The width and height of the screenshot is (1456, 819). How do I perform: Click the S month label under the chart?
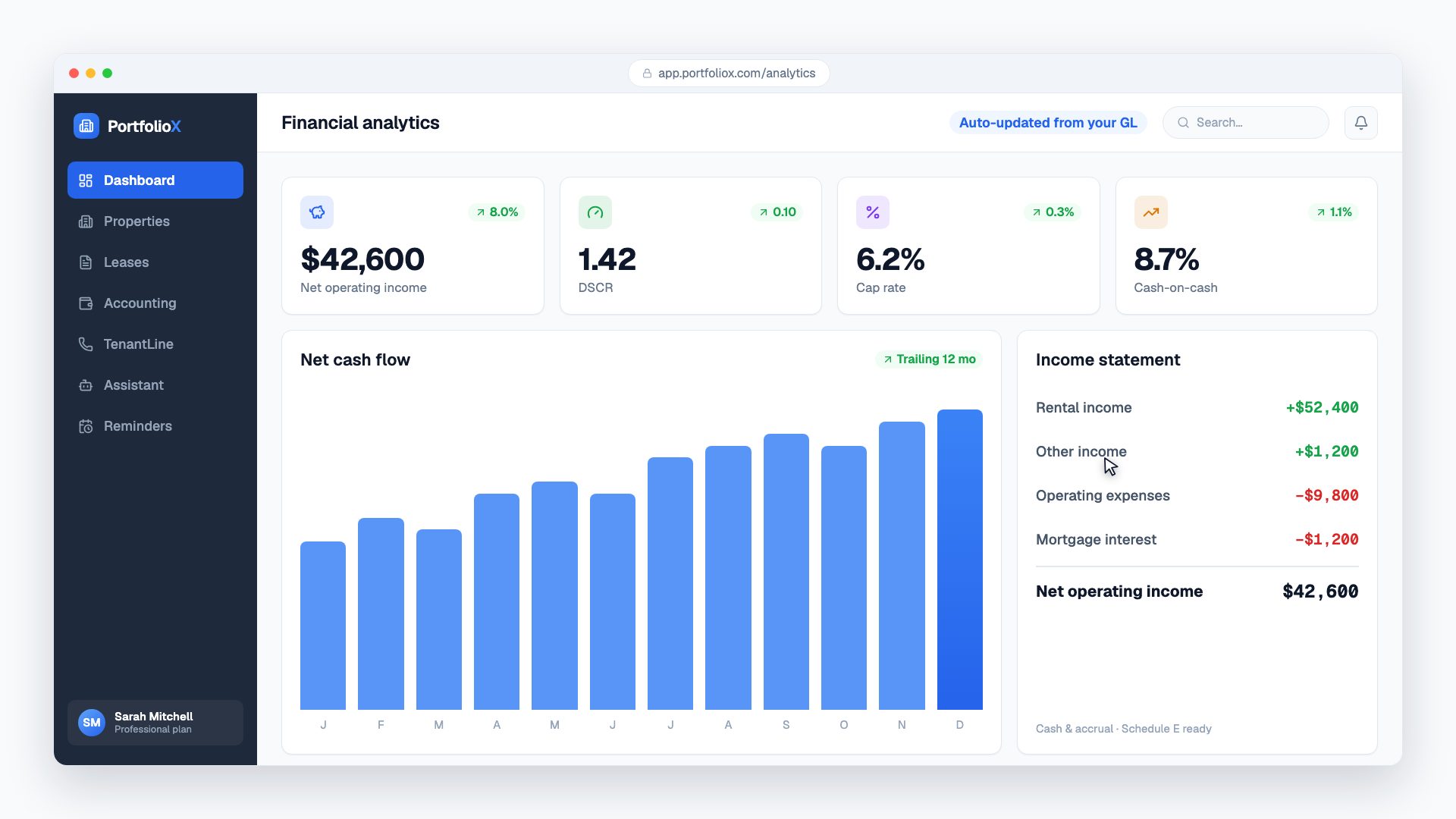pyautogui.click(x=786, y=725)
